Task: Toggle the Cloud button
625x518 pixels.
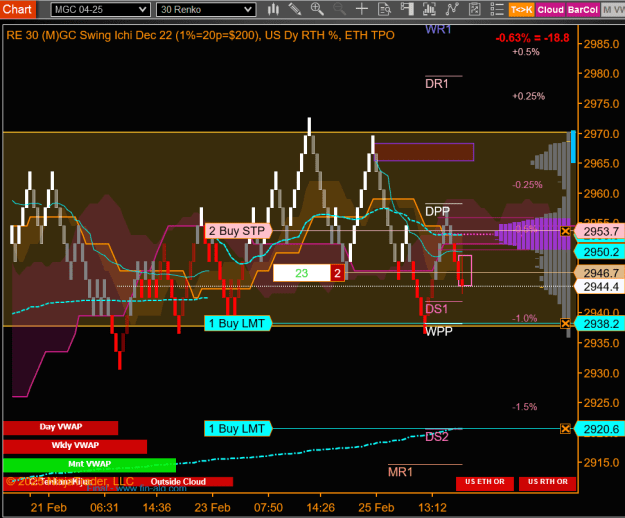Action: pyautogui.click(x=550, y=10)
